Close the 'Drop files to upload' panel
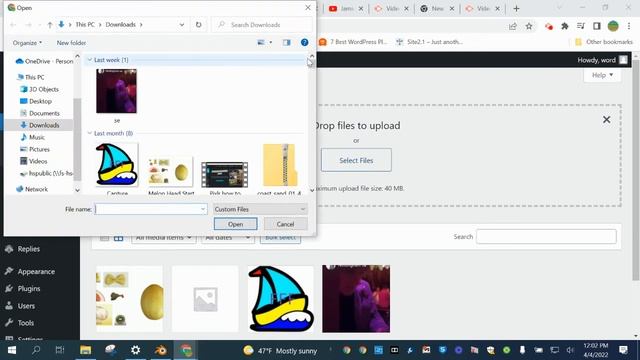640x360 pixels. (607, 120)
